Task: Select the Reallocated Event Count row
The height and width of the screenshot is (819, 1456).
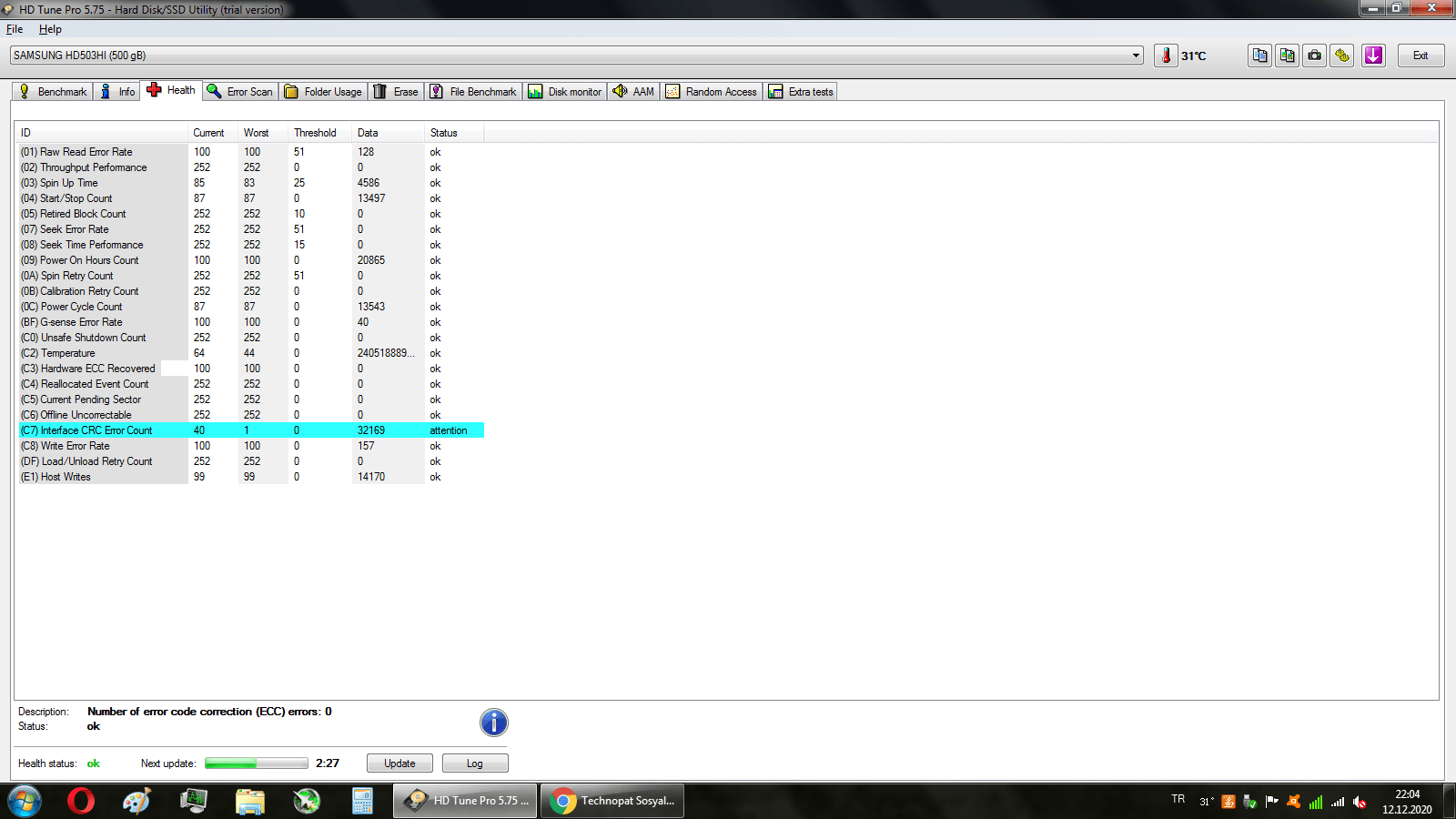Action: coord(251,384)
